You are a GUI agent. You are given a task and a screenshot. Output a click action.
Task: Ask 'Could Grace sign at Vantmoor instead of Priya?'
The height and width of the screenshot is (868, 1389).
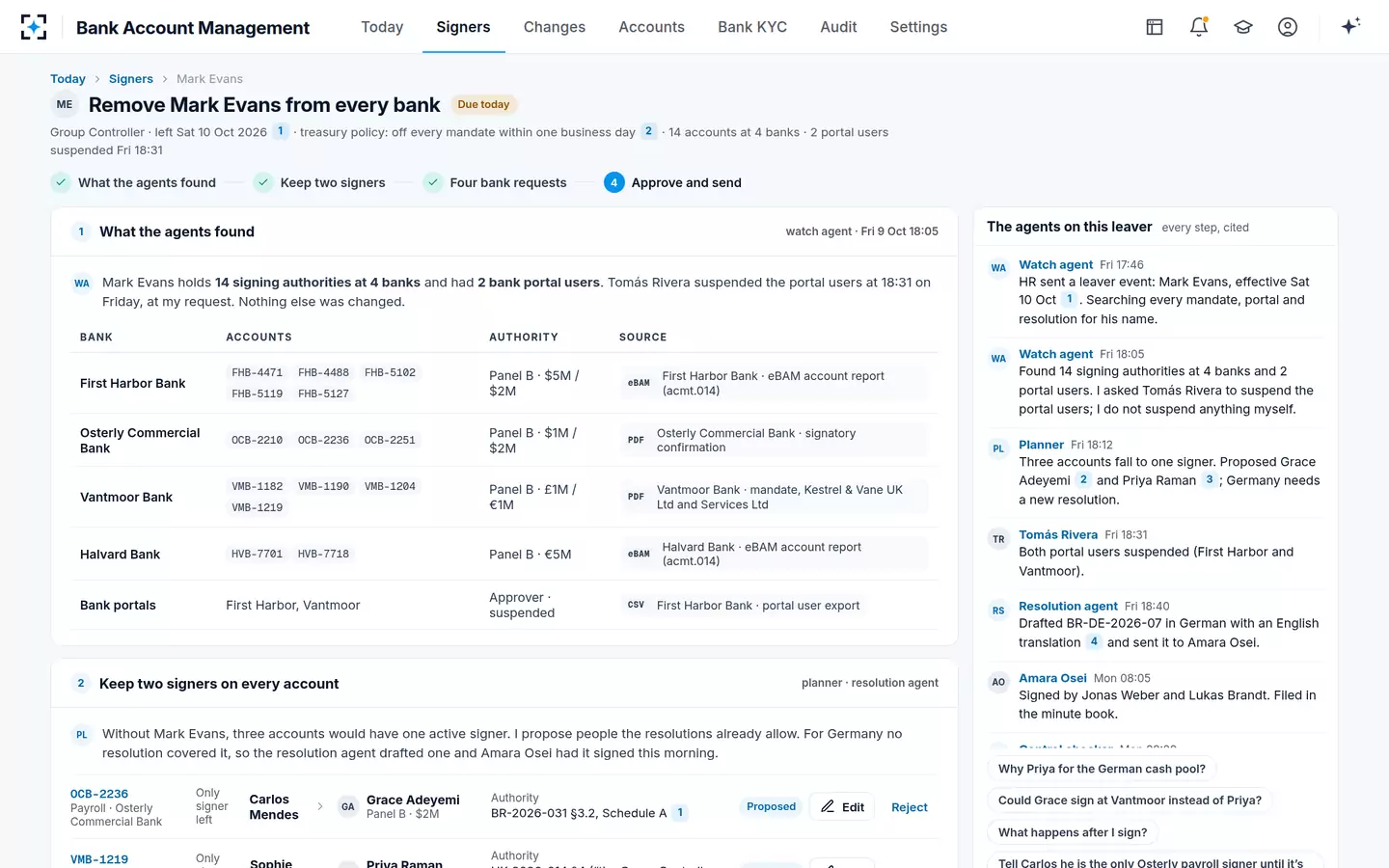click(x=1130, y=800)
